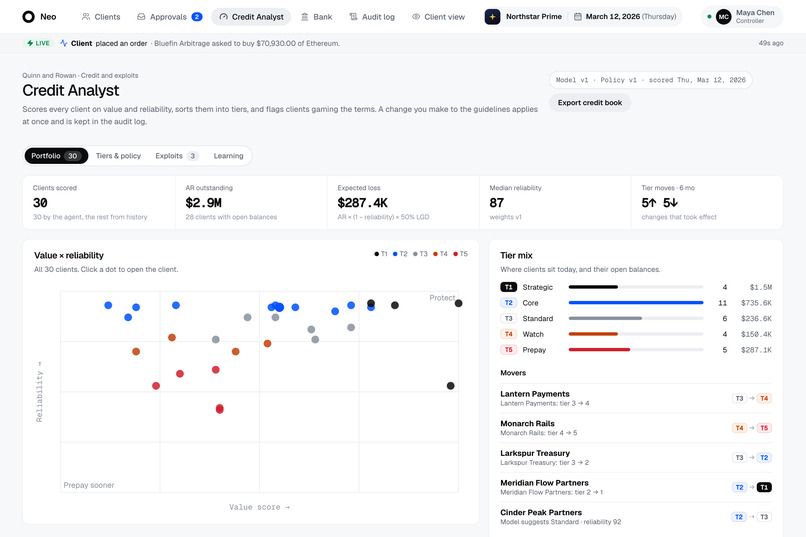Image resolution: width=806 pixels, height=537 pixels.
Task: Click "$287.1K" Prepay balance value
Action: pos(756,350)
